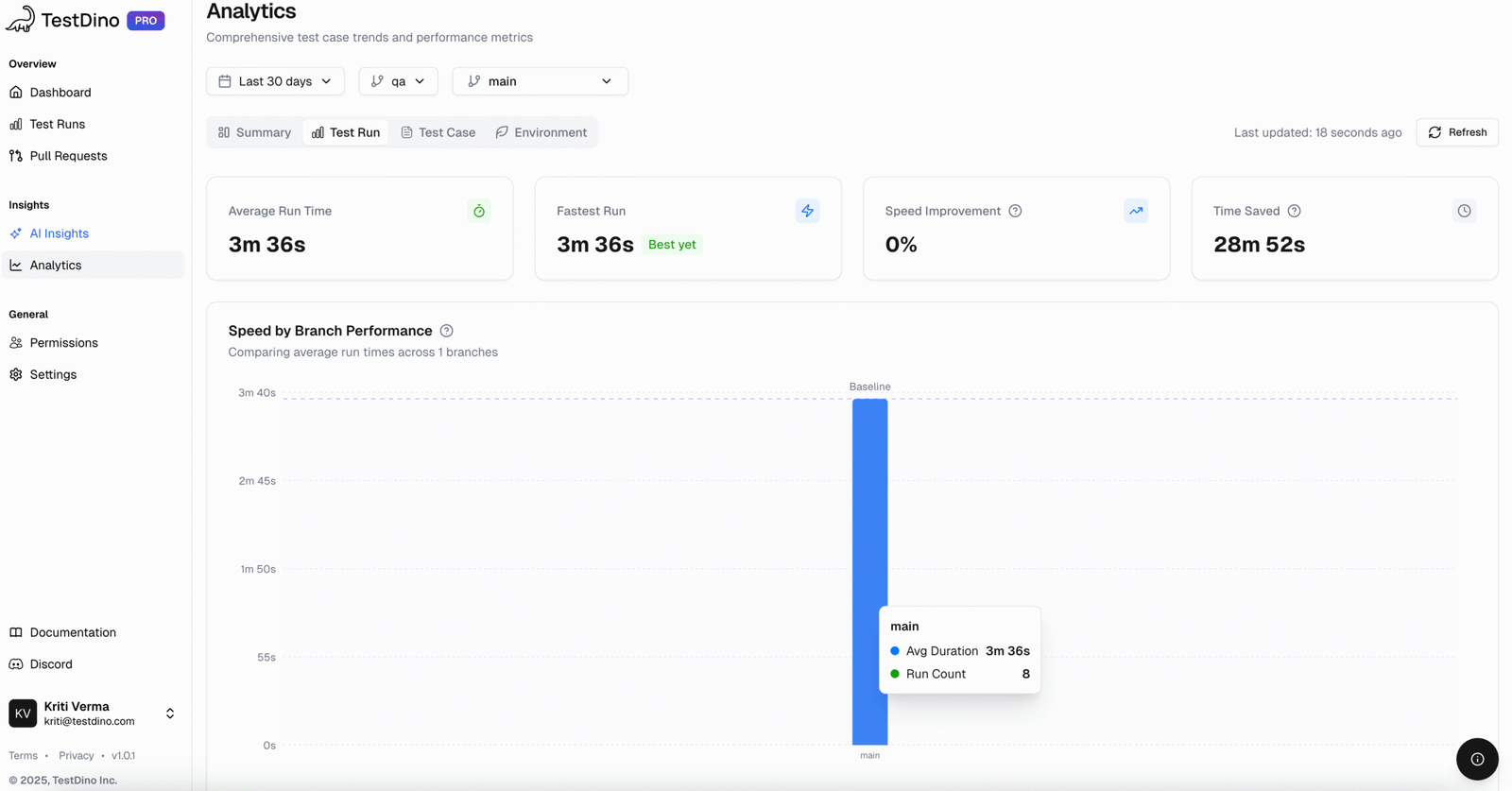Click the Time Saved value 28m 52s
Screen dimensions: 1512x791
(x=1259, y=245)
